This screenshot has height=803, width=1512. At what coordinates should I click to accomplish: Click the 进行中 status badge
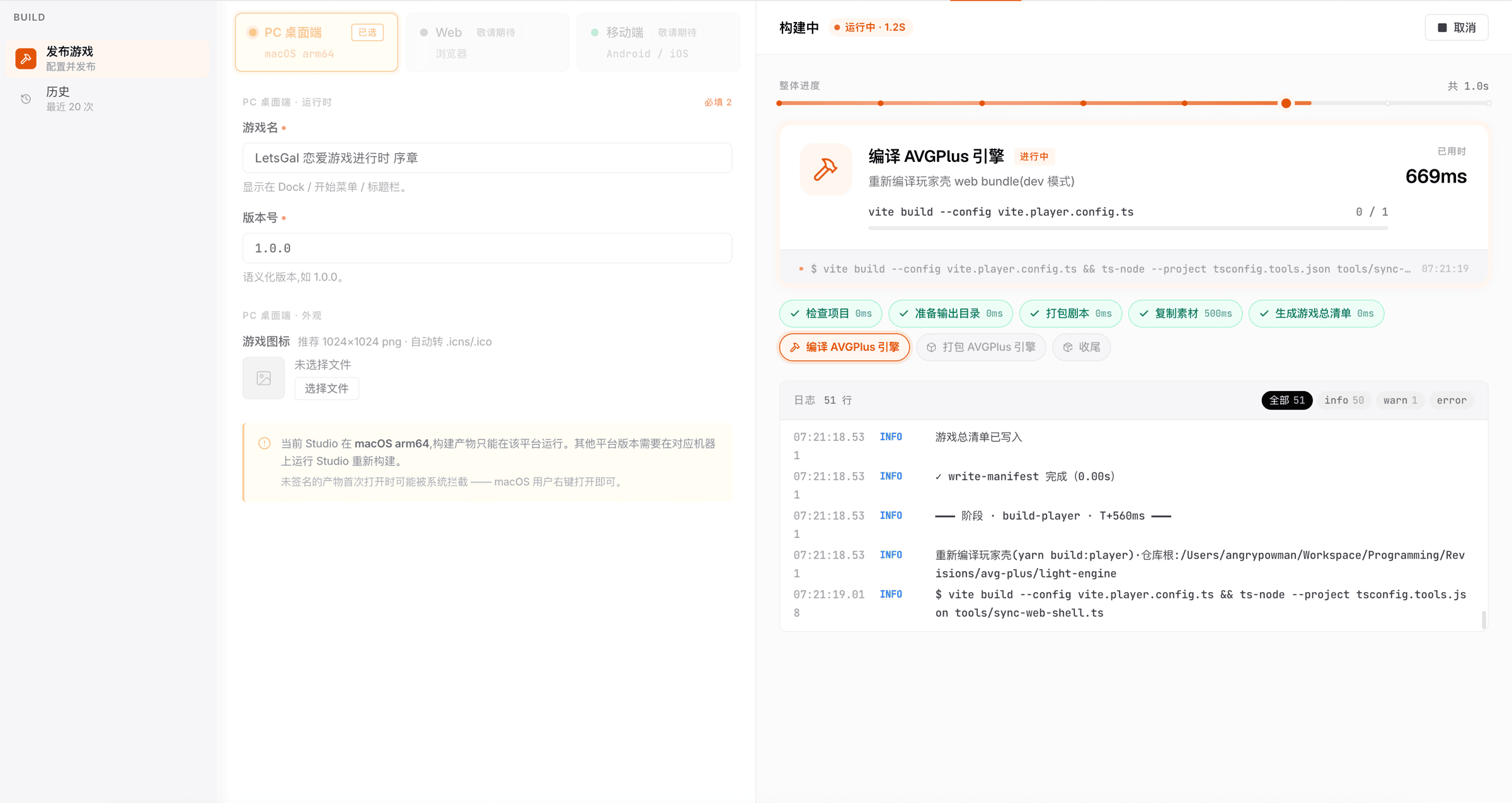pos(1034,157)
